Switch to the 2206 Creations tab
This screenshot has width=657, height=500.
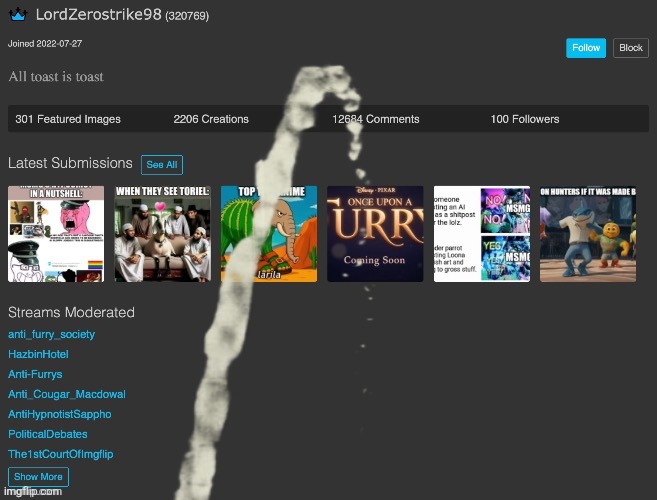[x=211, y=119]
